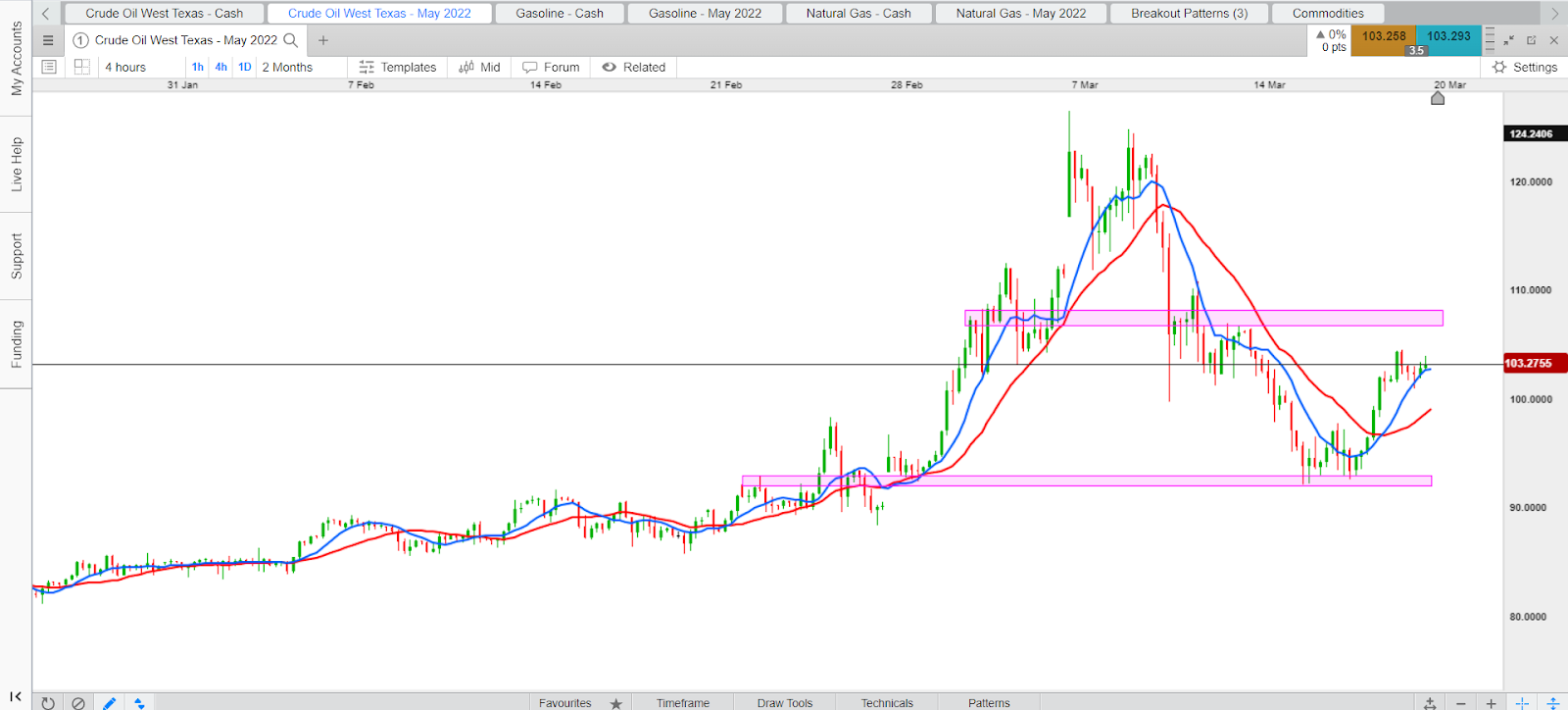This screenshot has height=710, width=1568.
Task: Click the search magnifier next to Crude Oil West Texas
Action: coord(290,40)
